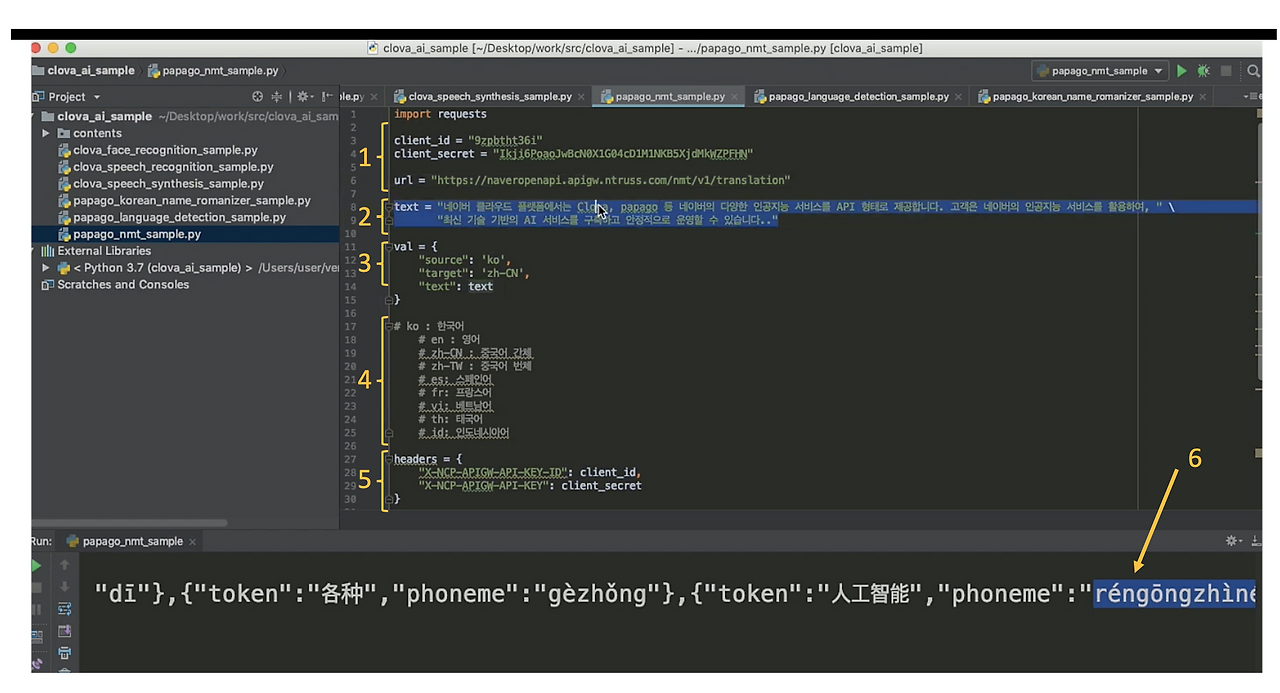The image size is (1280, 693).
Task: Rerun program in the Run panel
Action: 38,565
